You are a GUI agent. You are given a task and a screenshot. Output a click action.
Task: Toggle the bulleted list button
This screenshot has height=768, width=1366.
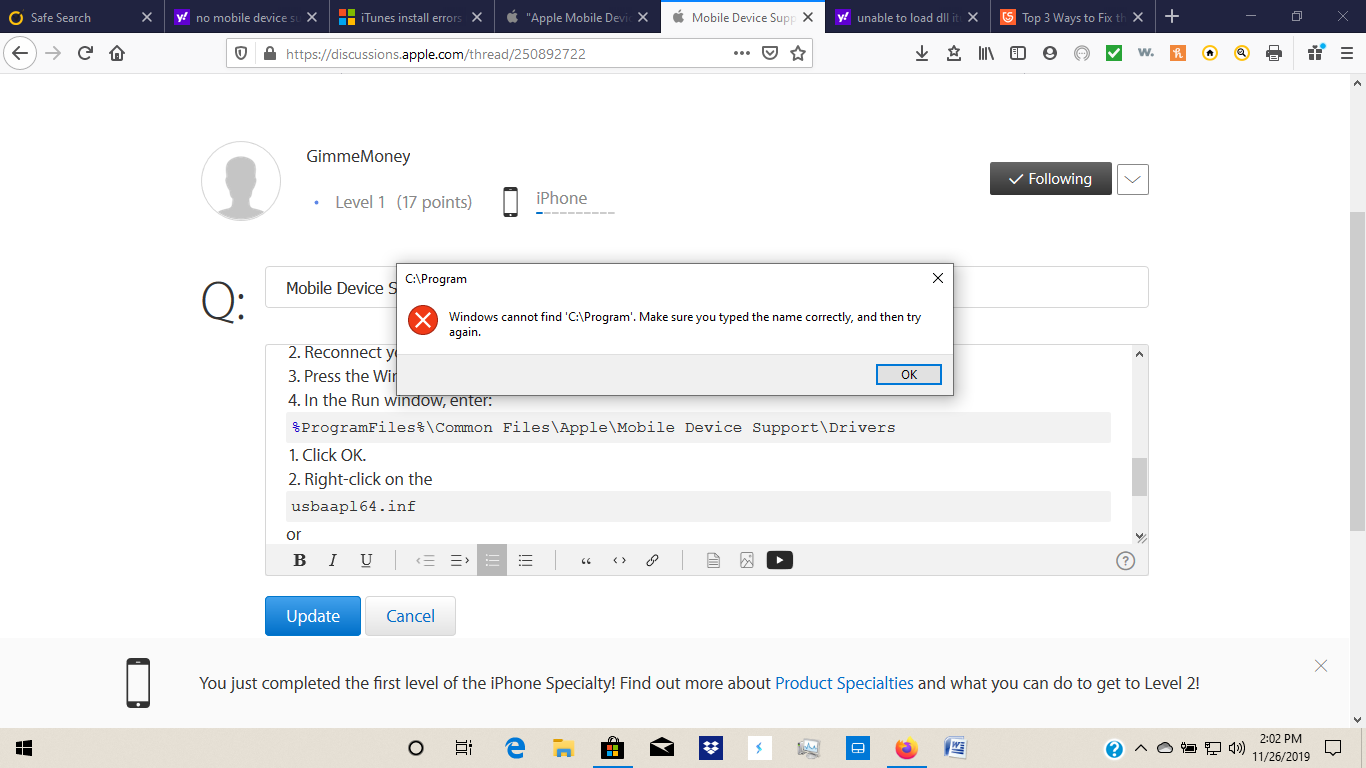(525, 560)
